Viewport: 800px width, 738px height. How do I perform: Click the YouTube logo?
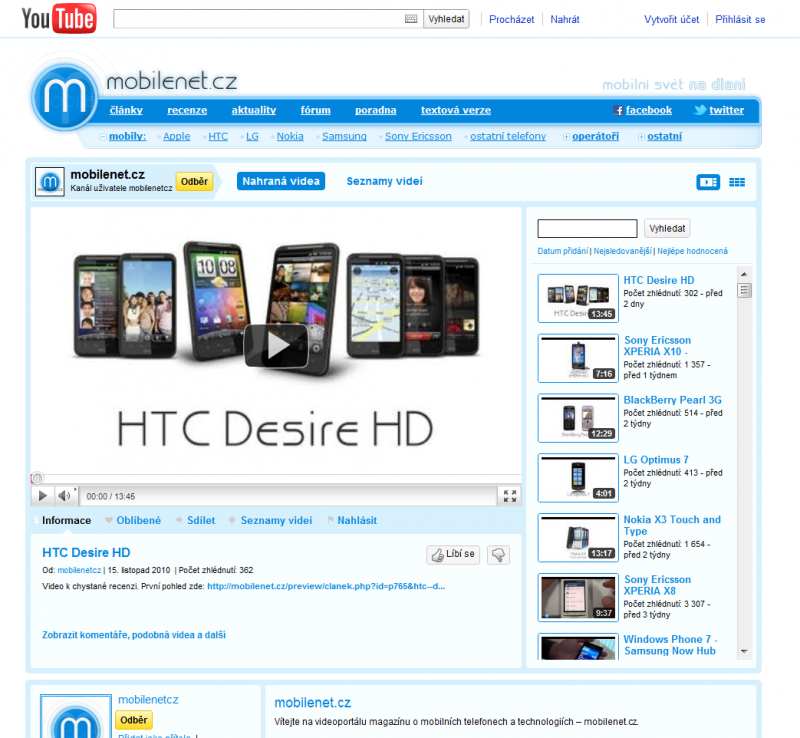click(59, 19)
